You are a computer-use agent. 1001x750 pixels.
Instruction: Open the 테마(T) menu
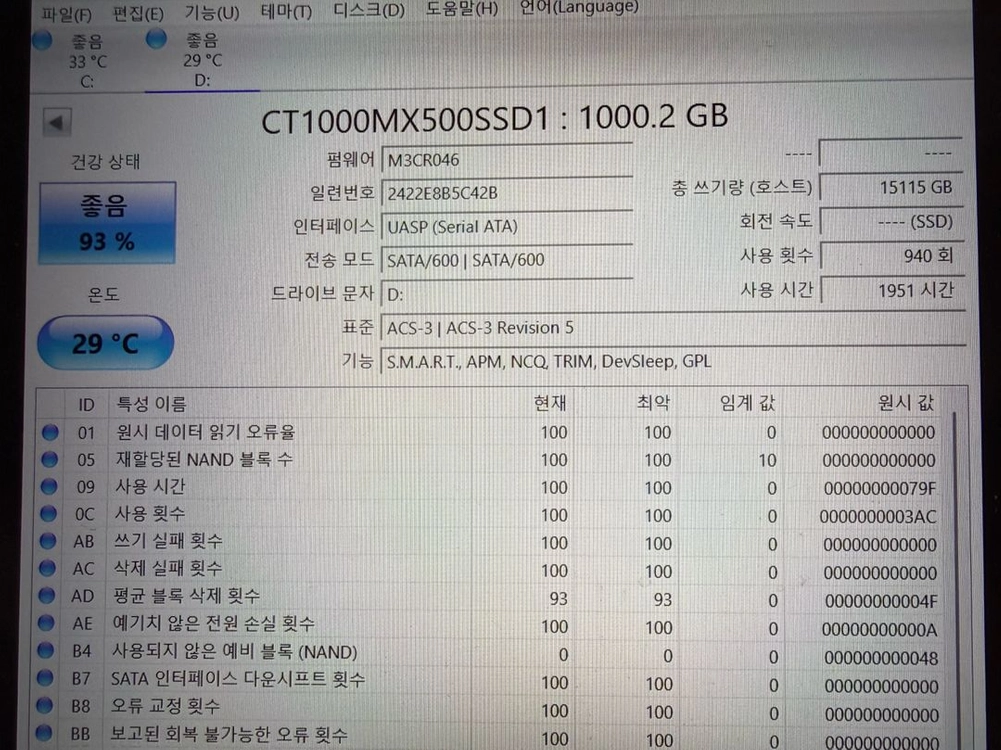pos(287,11)
